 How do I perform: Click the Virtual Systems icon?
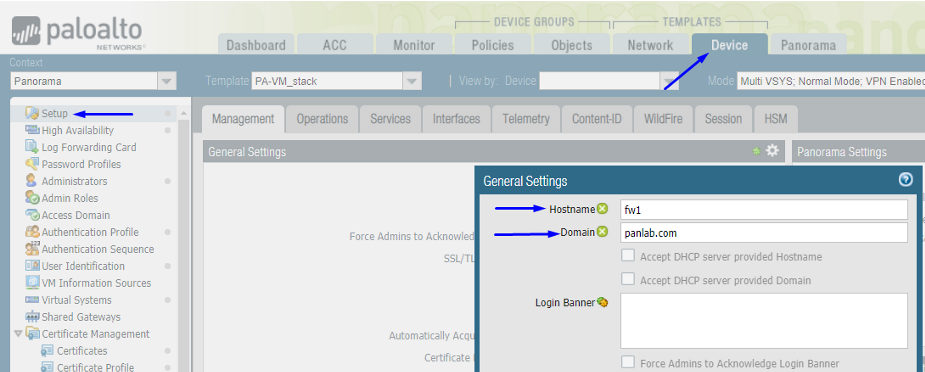click(x=32, y=300)
